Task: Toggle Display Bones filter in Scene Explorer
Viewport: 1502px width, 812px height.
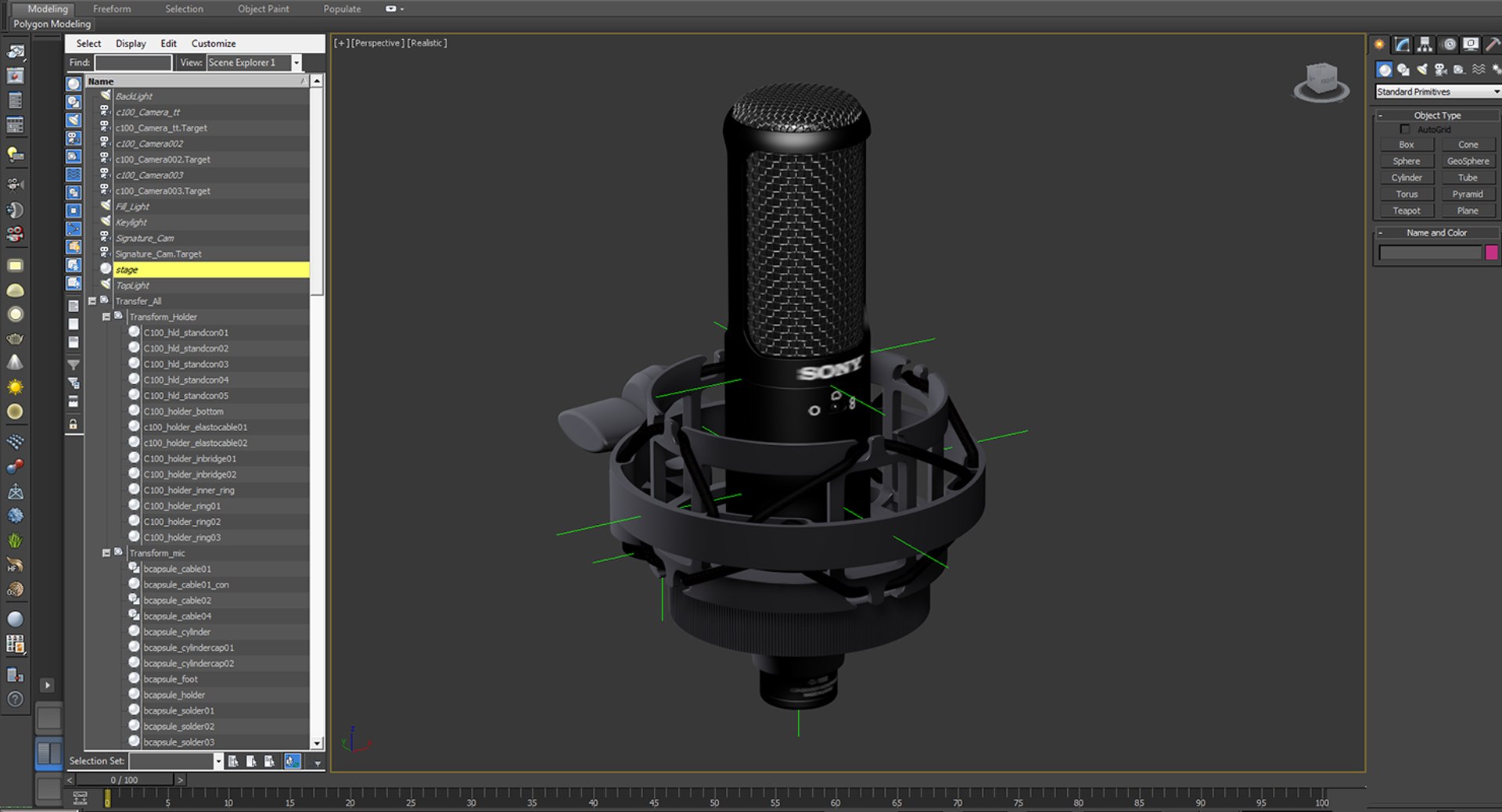Action: coord(74,228)
